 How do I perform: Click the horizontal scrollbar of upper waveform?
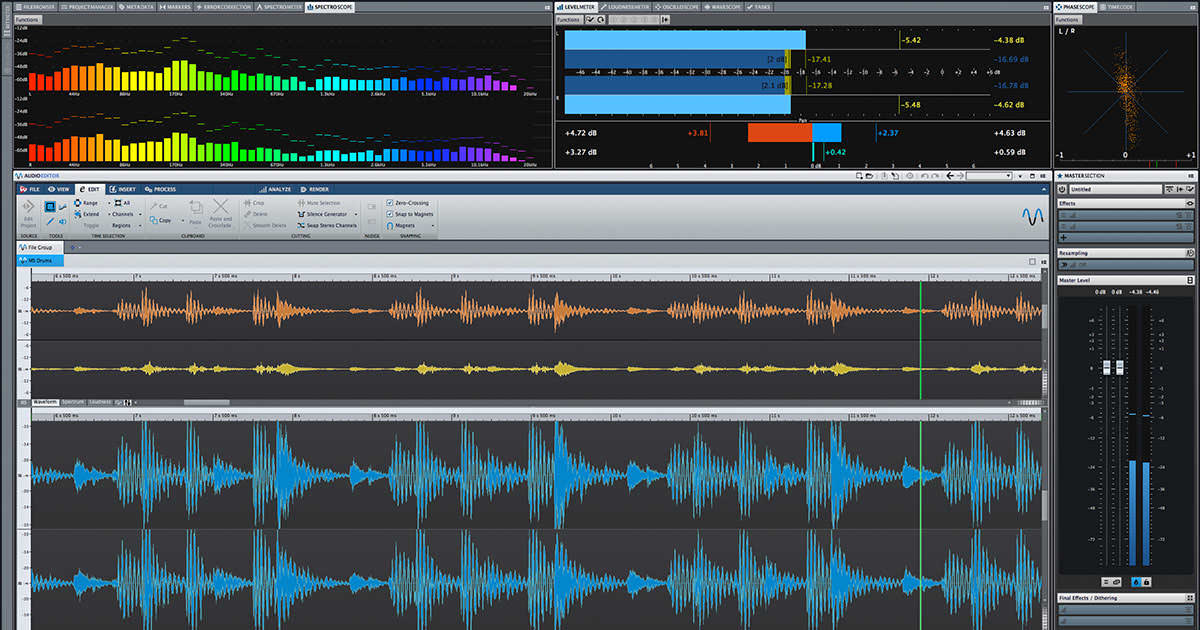point(207,402)
